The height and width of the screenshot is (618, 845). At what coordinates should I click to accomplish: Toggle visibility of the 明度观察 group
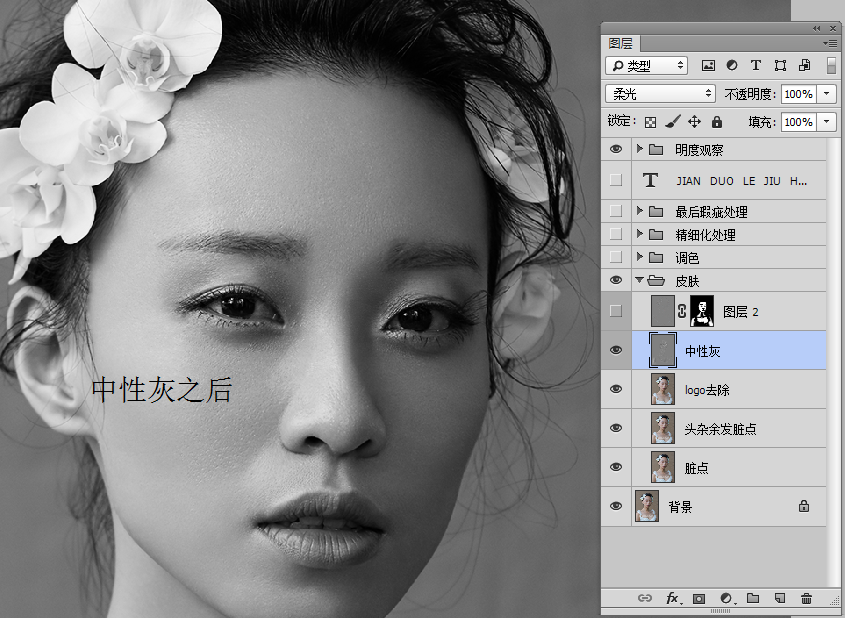click(x=616, y=150)
